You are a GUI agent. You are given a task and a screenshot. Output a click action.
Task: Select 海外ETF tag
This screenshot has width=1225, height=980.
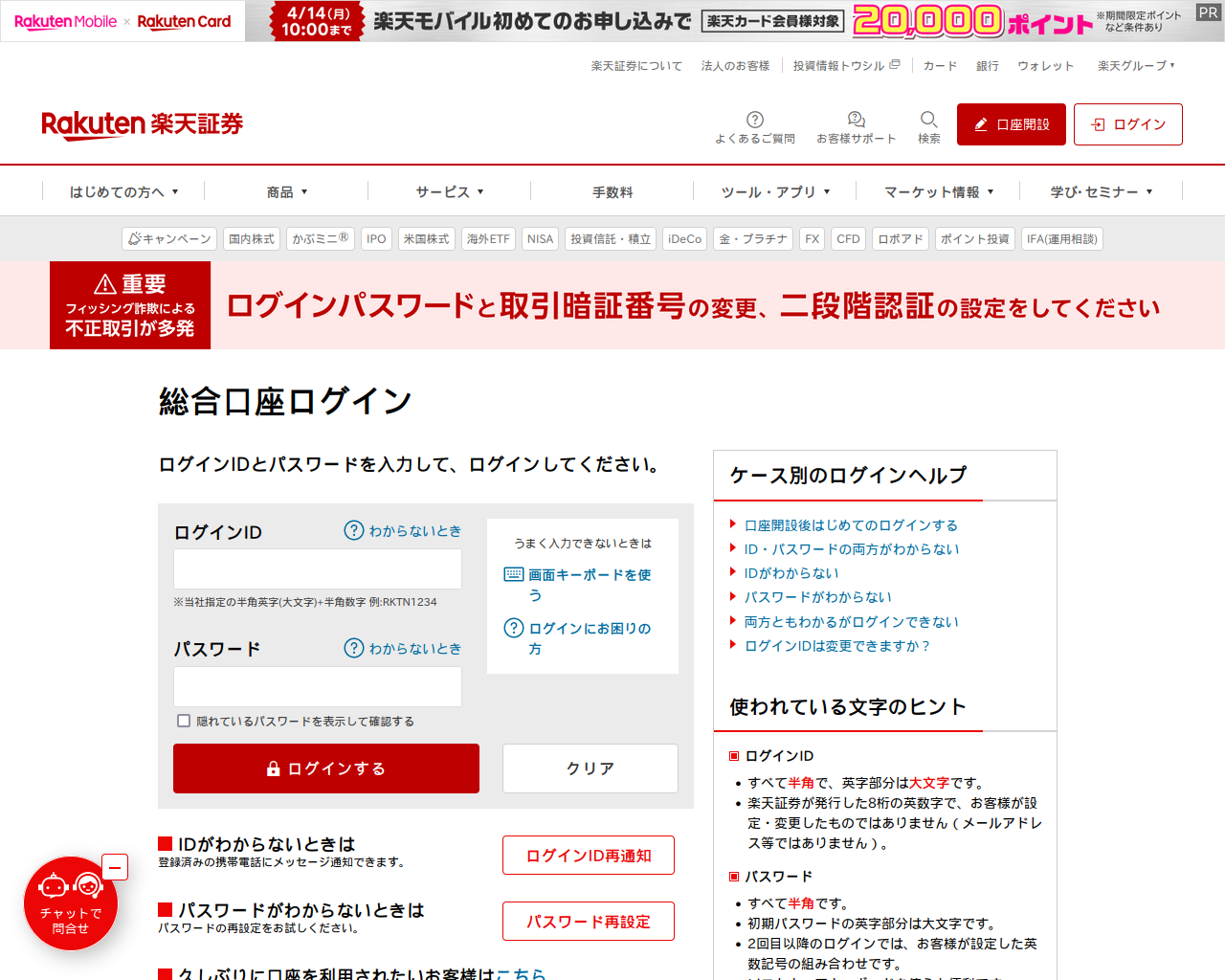click(488, 239)
